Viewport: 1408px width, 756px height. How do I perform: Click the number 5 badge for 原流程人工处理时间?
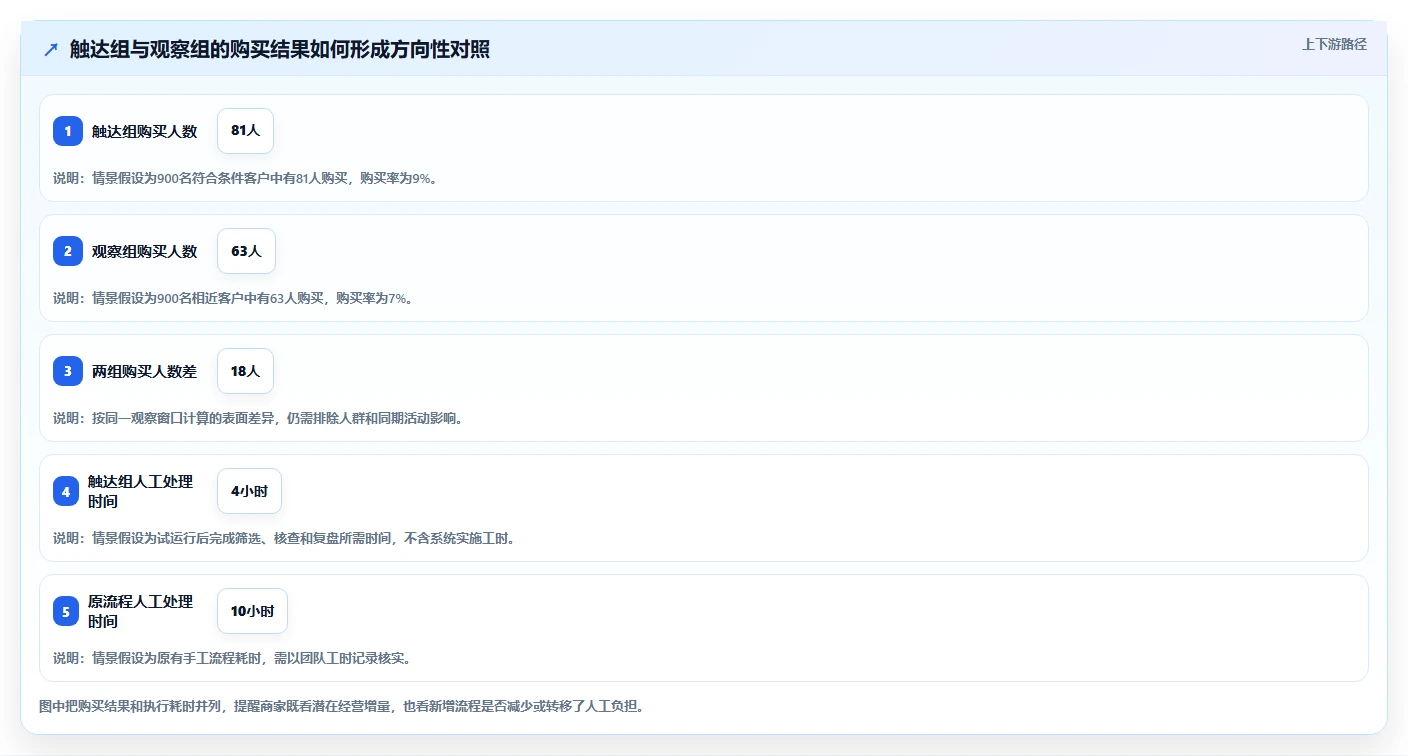(66, 611)
